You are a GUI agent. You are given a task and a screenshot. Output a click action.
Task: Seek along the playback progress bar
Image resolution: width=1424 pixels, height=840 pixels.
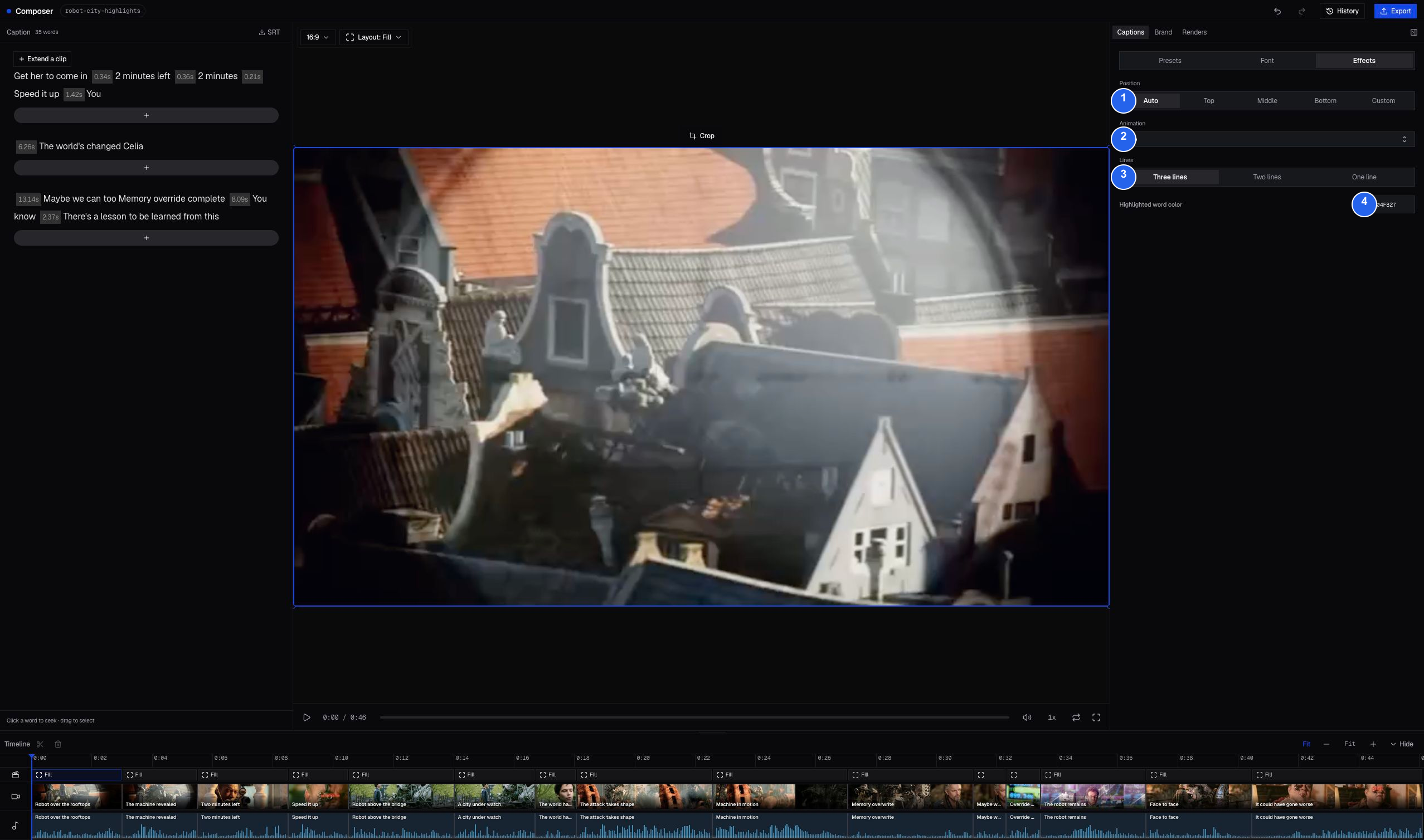(694, 718)
